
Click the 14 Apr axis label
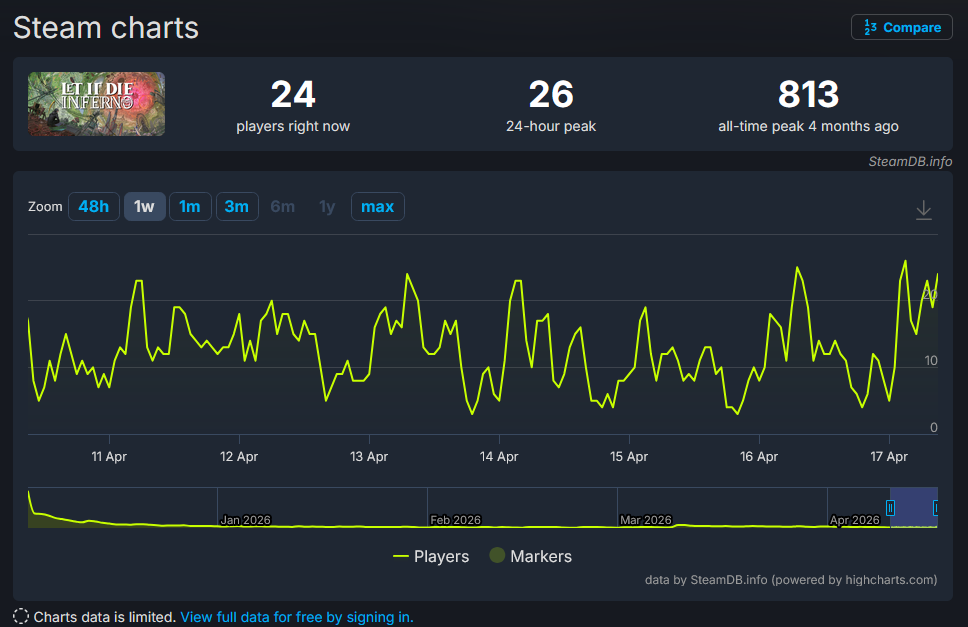tap(499, 457)
